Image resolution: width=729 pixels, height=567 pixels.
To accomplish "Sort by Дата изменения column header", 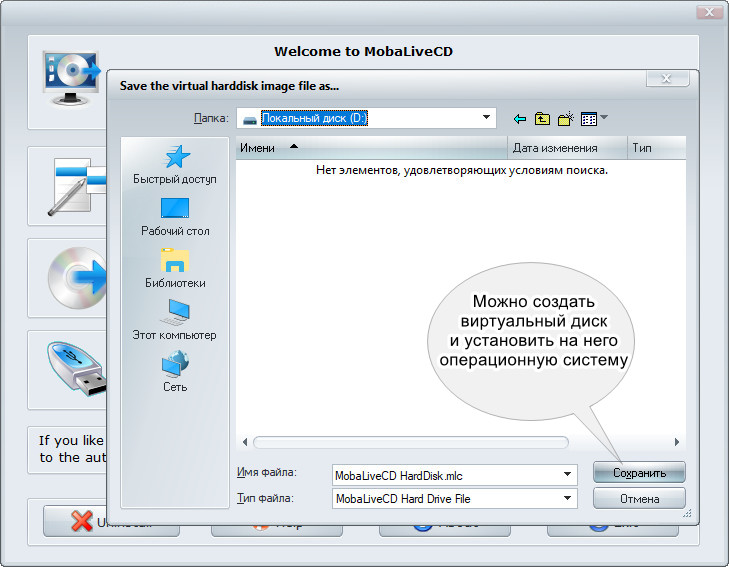I will click(567, 148).
